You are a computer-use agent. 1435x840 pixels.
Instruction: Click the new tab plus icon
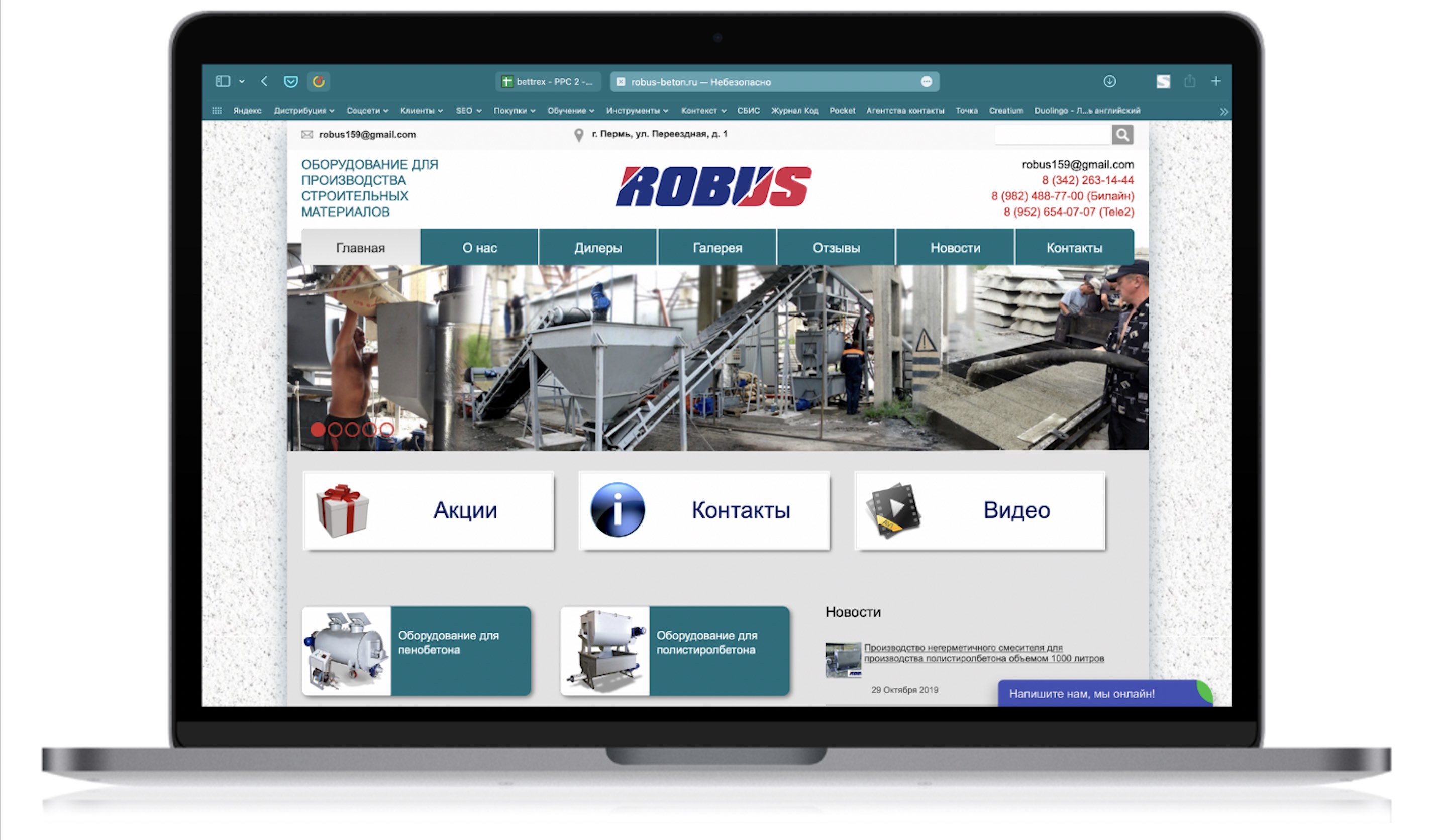point(1215,81)
